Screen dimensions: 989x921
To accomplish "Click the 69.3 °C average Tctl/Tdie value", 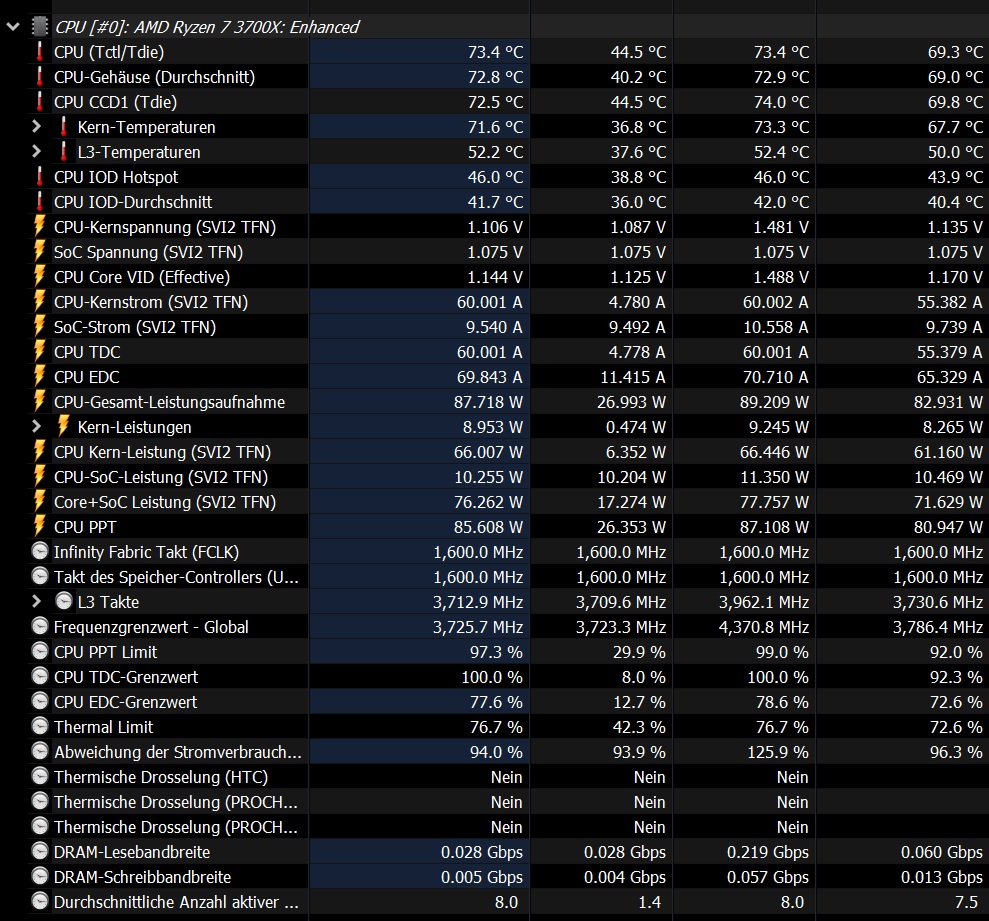I will coord(955,52).
